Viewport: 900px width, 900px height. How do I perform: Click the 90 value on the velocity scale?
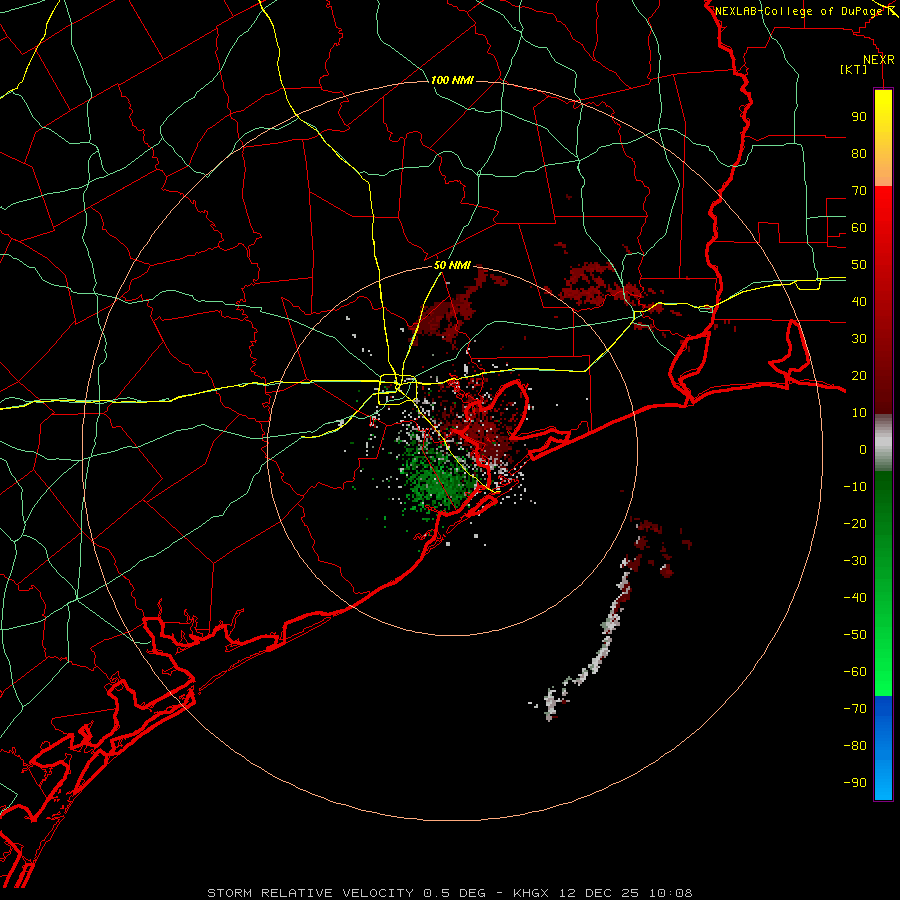pyautogui.click(x=859, y=117)
